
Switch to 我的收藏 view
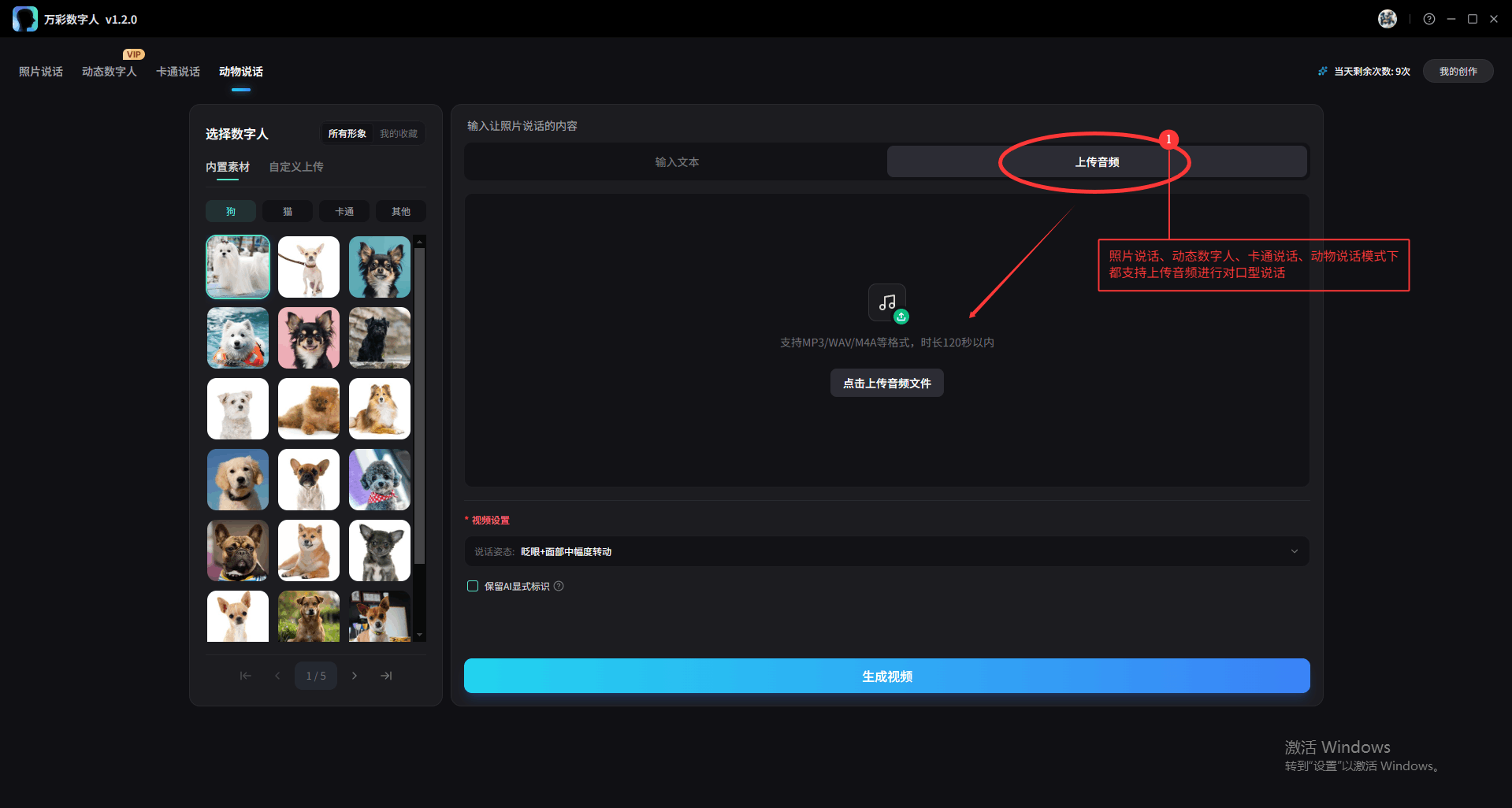(399, 134)
